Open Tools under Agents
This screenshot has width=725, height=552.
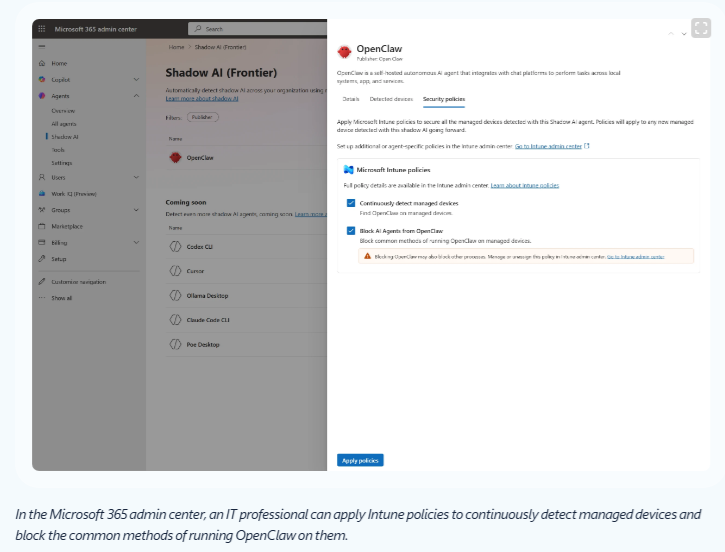[x=58, y=150]
